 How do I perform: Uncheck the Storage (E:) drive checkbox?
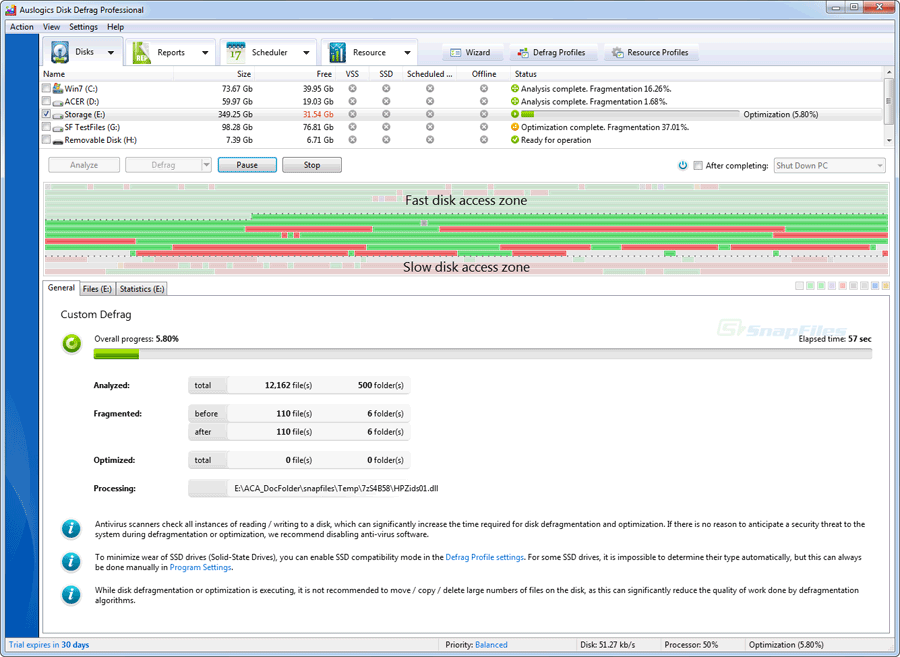[x=45, y=114]
